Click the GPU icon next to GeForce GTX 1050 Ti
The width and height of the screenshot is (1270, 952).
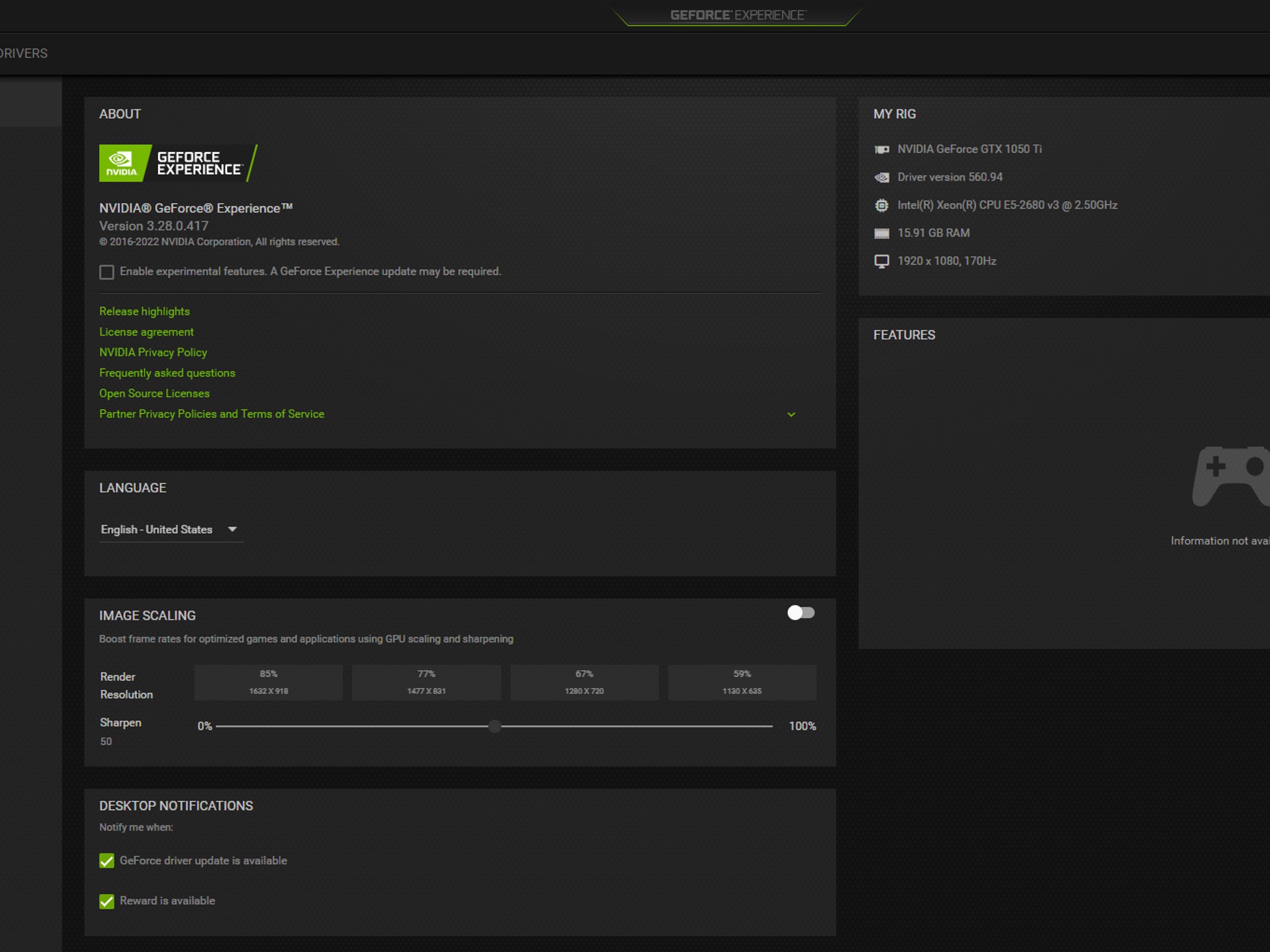pos(882,149)
